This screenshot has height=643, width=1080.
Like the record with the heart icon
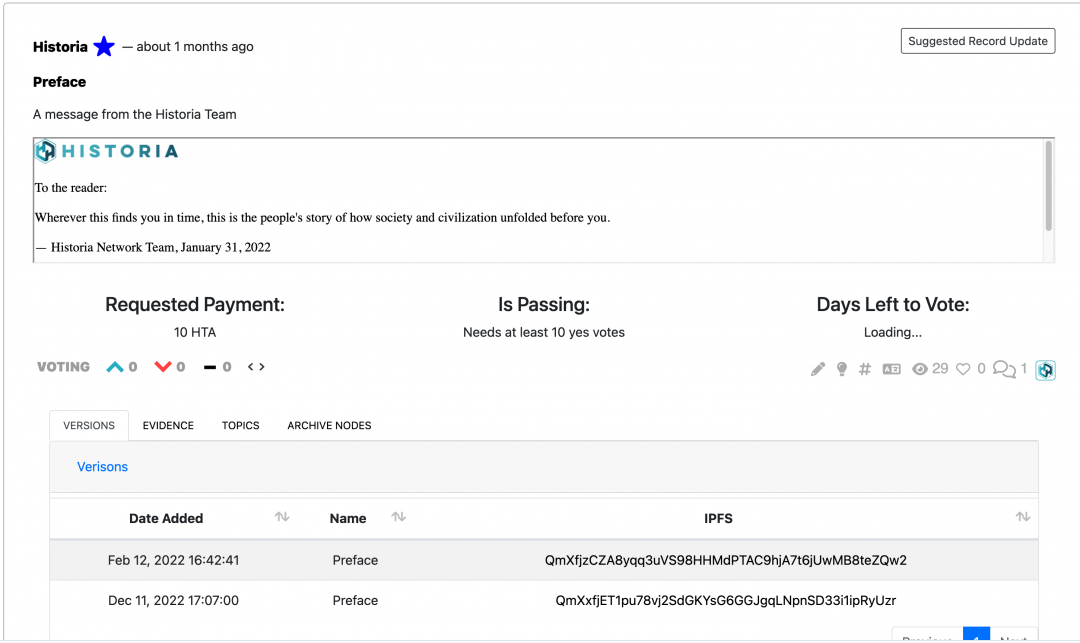click(963, 368)
